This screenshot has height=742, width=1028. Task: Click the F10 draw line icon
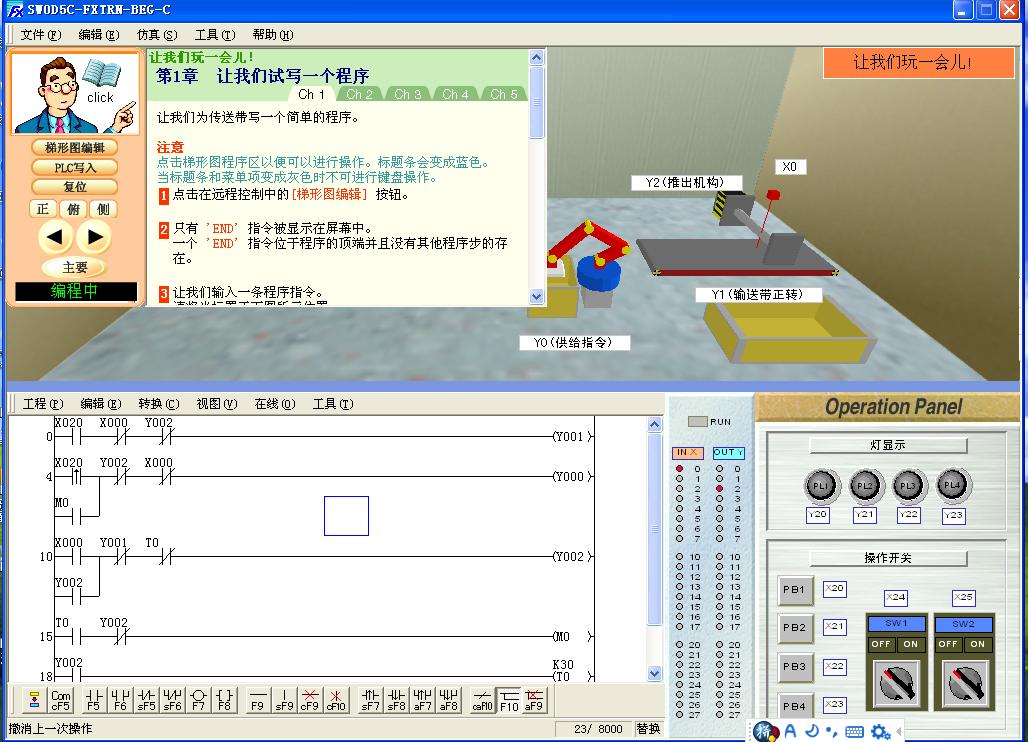pos(509,699)
